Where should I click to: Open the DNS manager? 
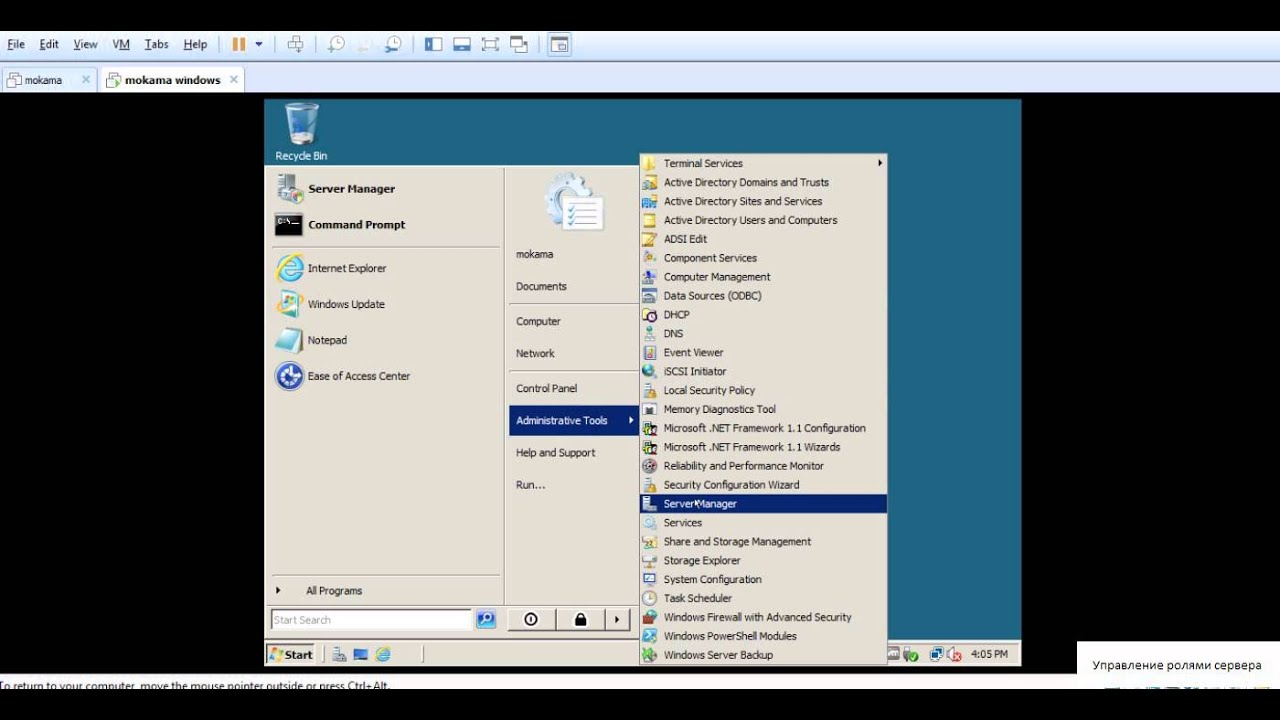763,334
